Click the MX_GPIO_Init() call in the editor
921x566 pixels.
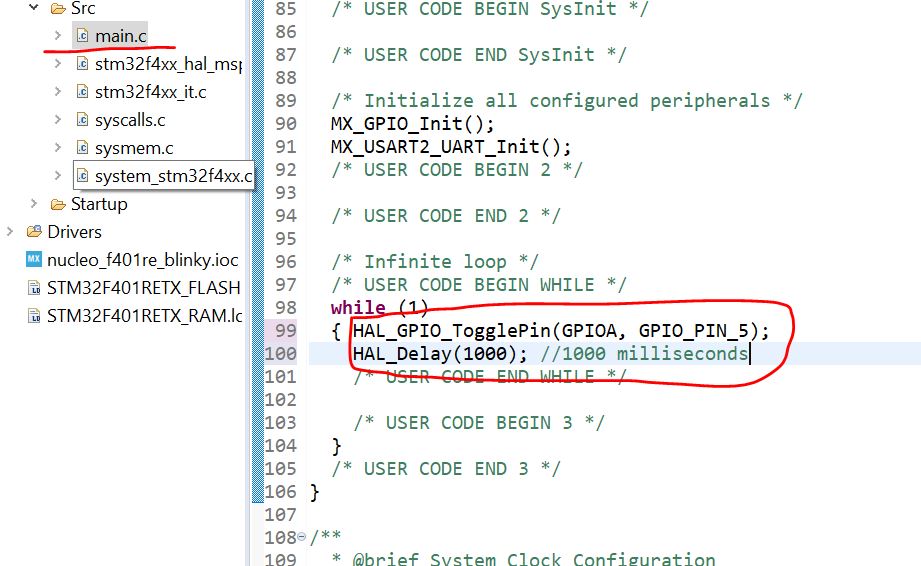coord(412,124)
